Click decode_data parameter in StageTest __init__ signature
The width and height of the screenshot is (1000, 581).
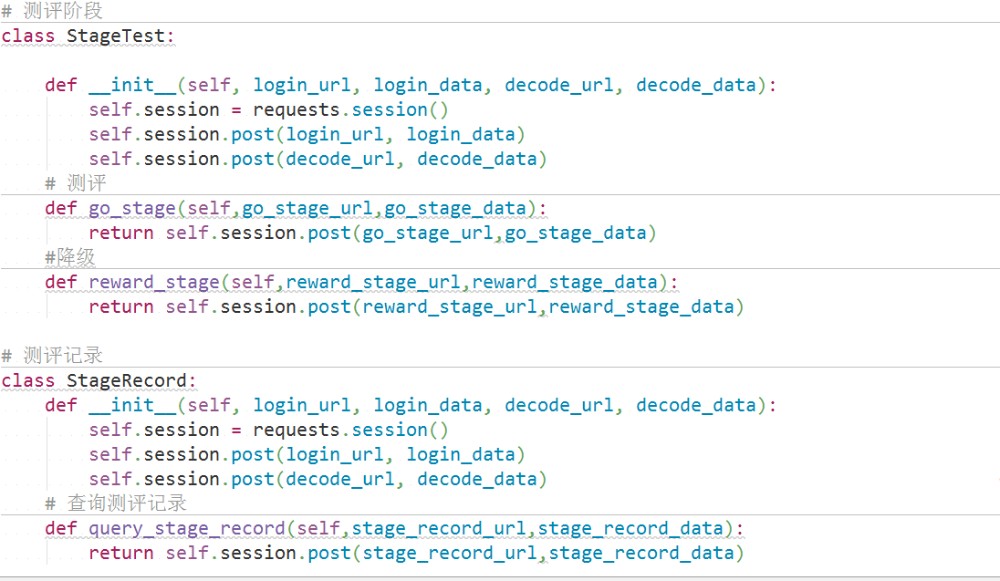click(696, 85)
